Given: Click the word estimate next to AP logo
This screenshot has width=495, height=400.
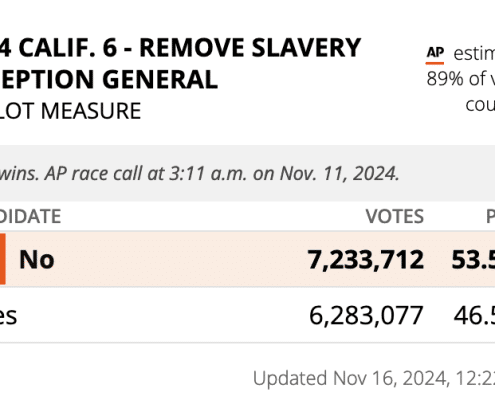Looking at the screenshot, I should (474, 53).
